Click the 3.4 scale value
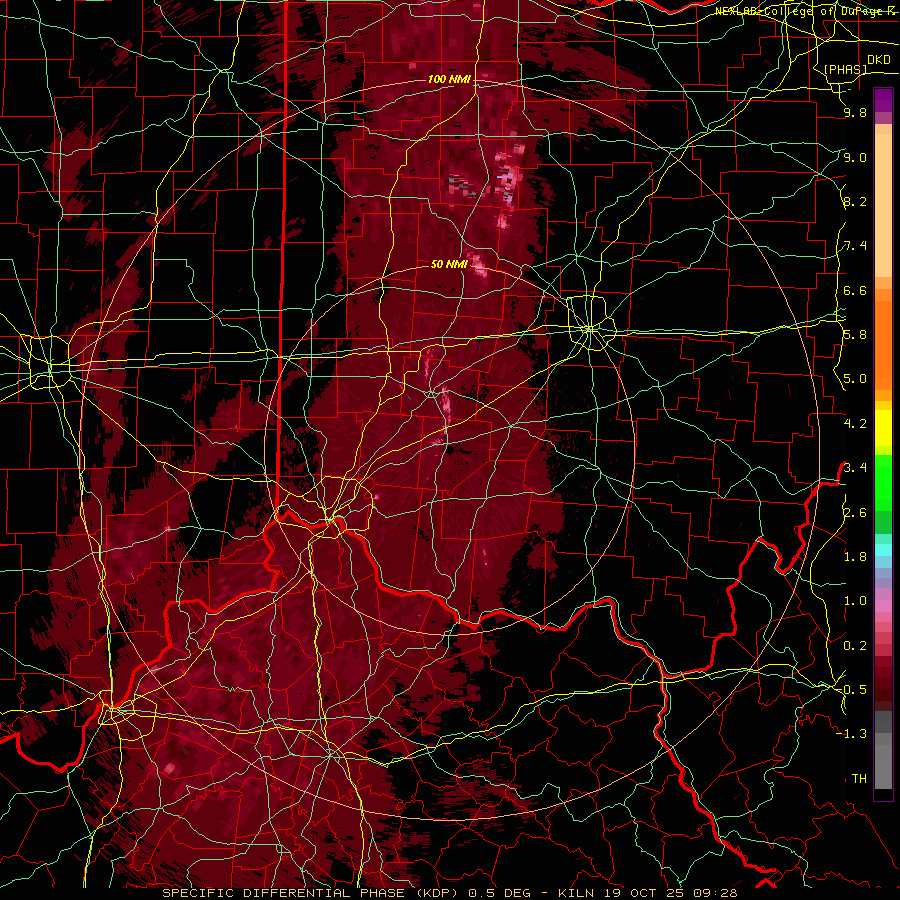Image resolution: width=900 pixels, height=900 pixels. [x=855, y=468]
